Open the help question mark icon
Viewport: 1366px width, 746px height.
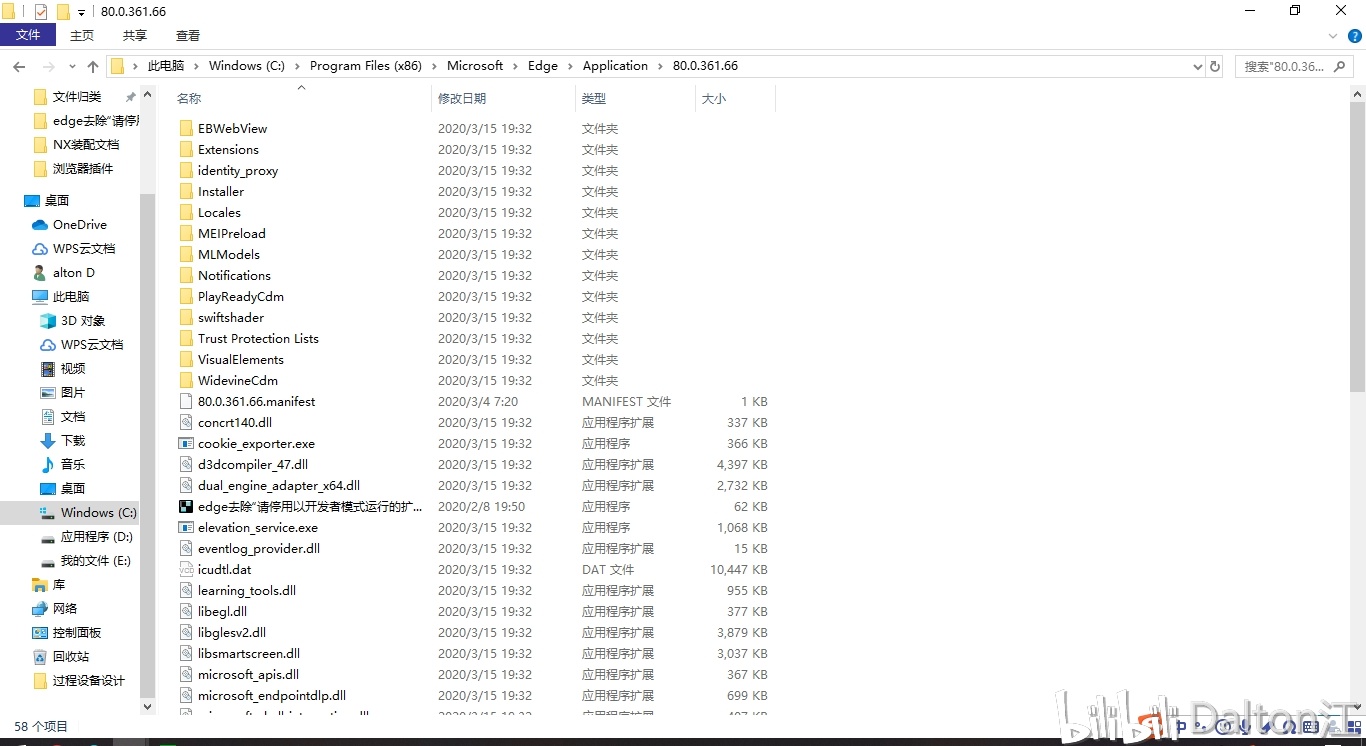(x=1355, y=36)
